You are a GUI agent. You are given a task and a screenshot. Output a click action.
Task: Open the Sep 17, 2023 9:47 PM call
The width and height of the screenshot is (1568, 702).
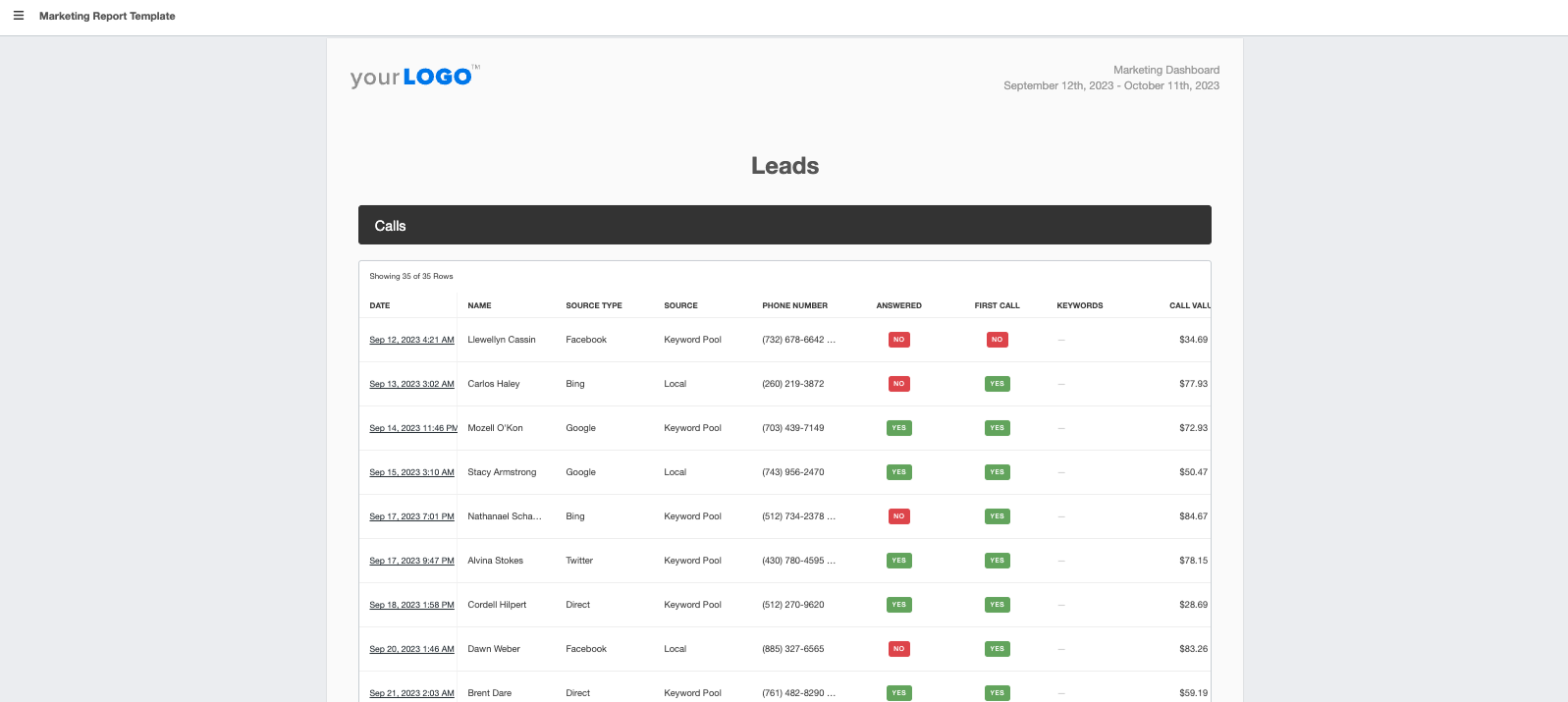point(411,561)
